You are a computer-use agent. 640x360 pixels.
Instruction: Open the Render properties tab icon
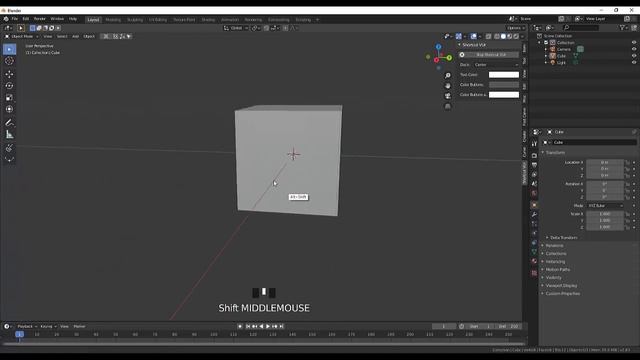(x=534, y=156)
